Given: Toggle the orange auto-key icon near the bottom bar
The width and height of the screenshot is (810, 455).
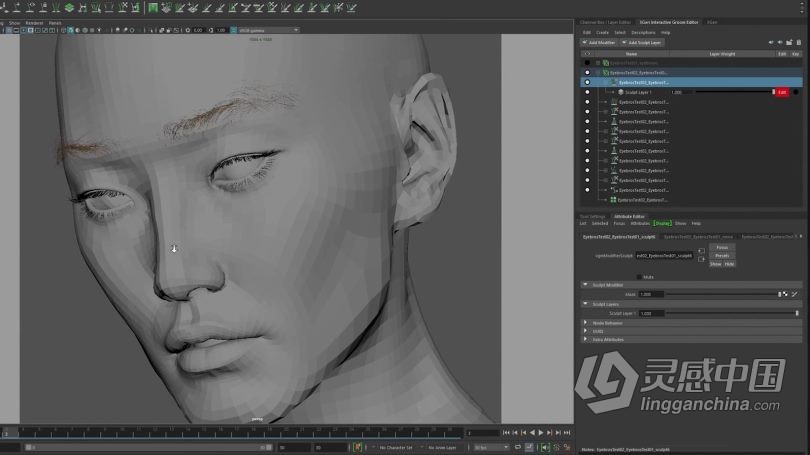Looking at the screenshot, I should (357, 447).
